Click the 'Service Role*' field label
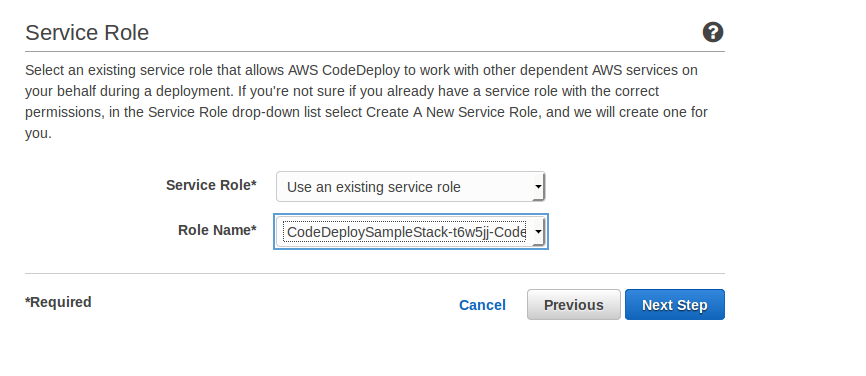 (211, 185)
